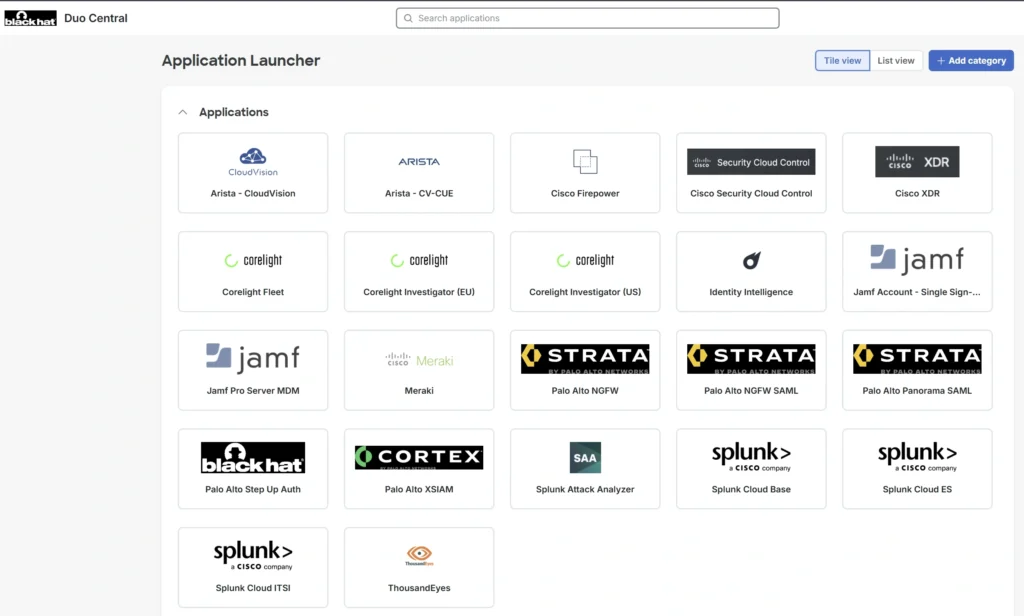This screenshot has width=1024, height=616.
Task: Click the ThousandEyes label text
Action: [419, 588]
